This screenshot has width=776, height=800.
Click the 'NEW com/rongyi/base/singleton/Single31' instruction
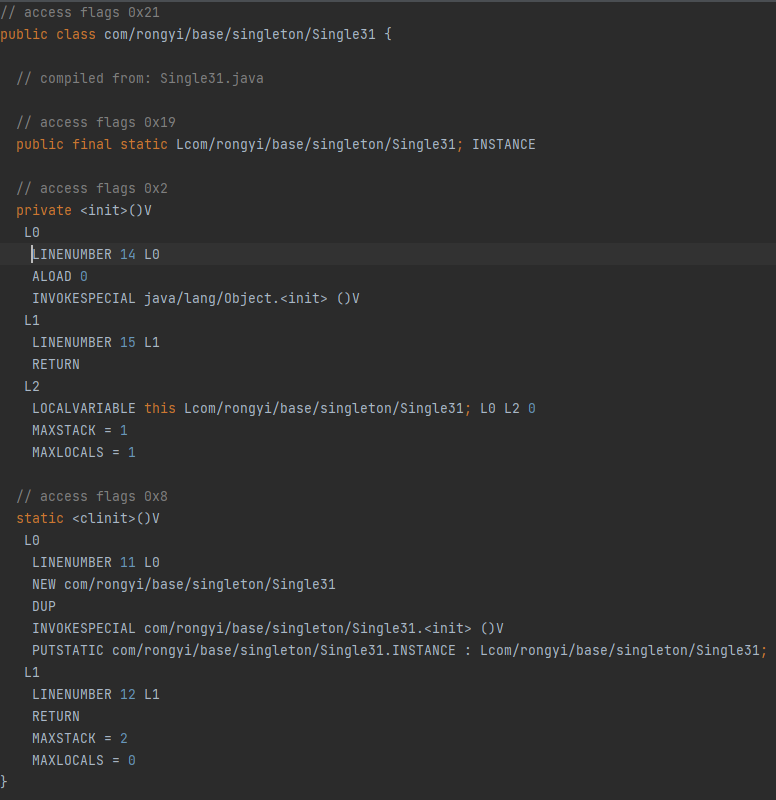click(184, 584)
